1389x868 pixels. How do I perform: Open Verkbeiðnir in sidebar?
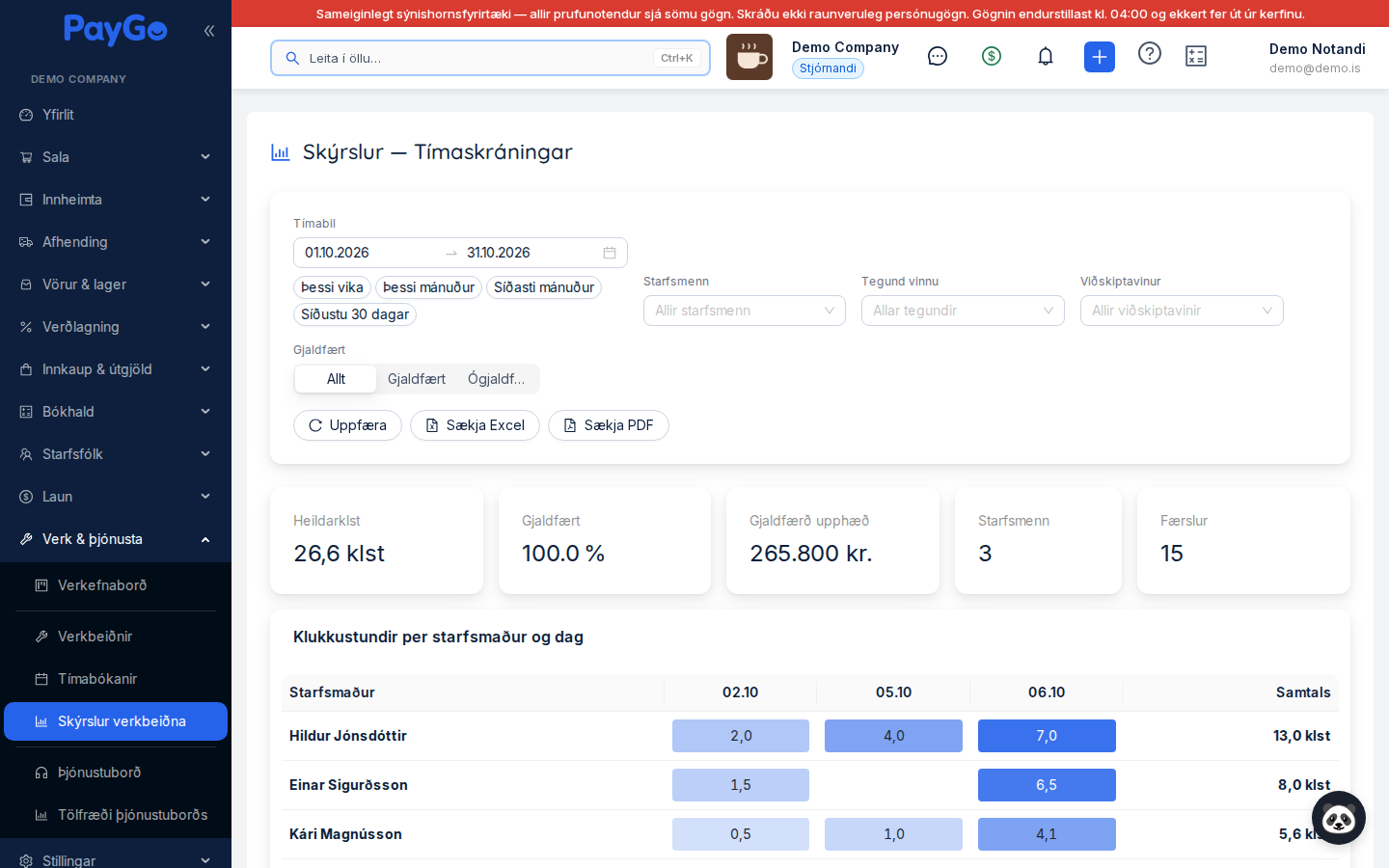pyautogui.click(x=116, y=637)
